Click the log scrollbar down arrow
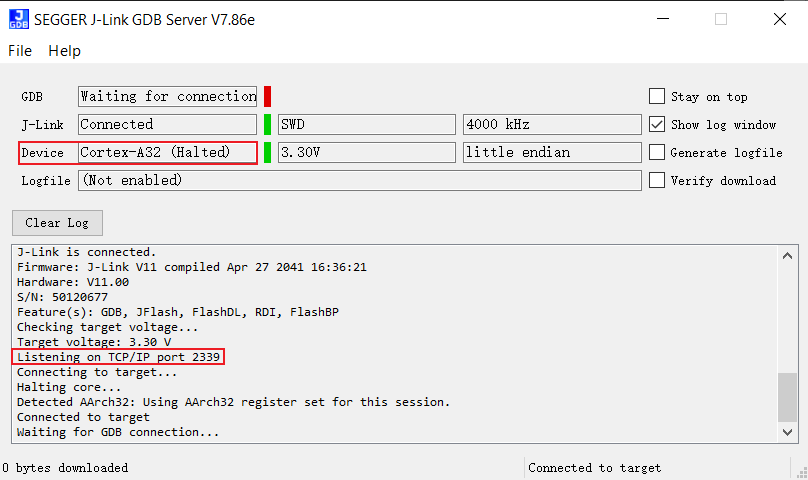Screen dimensions: 808x480 pyautogui.click(x=788, y=432)
